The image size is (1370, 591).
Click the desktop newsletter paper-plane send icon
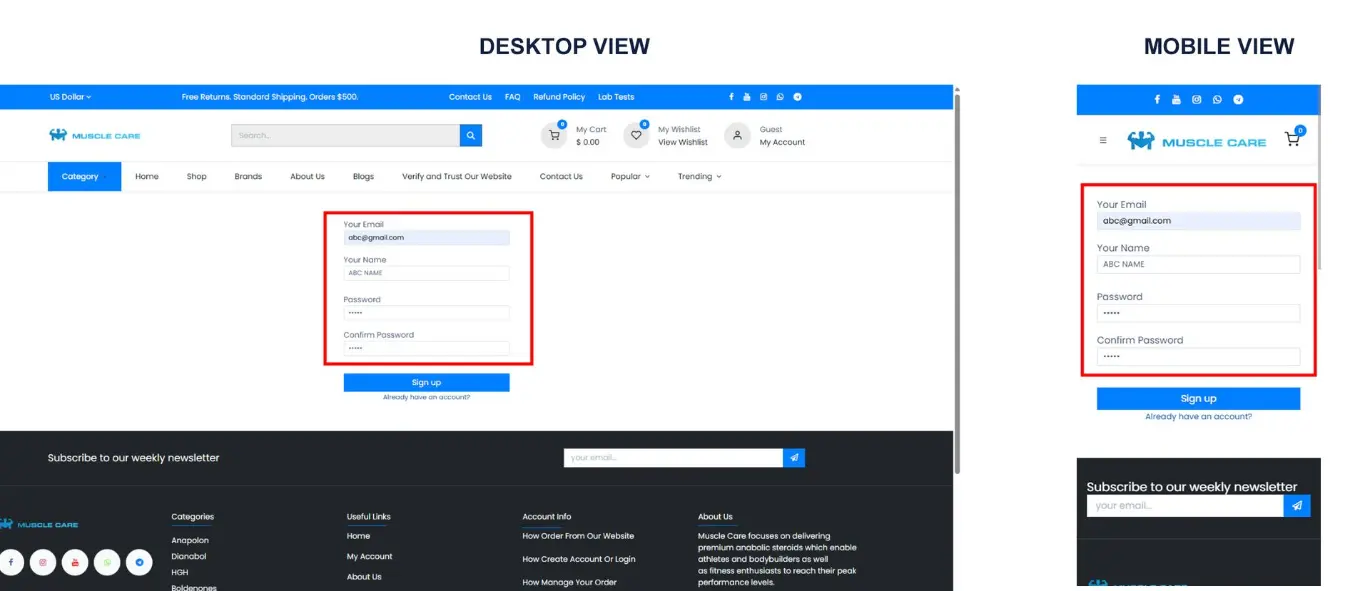(794, 458)
